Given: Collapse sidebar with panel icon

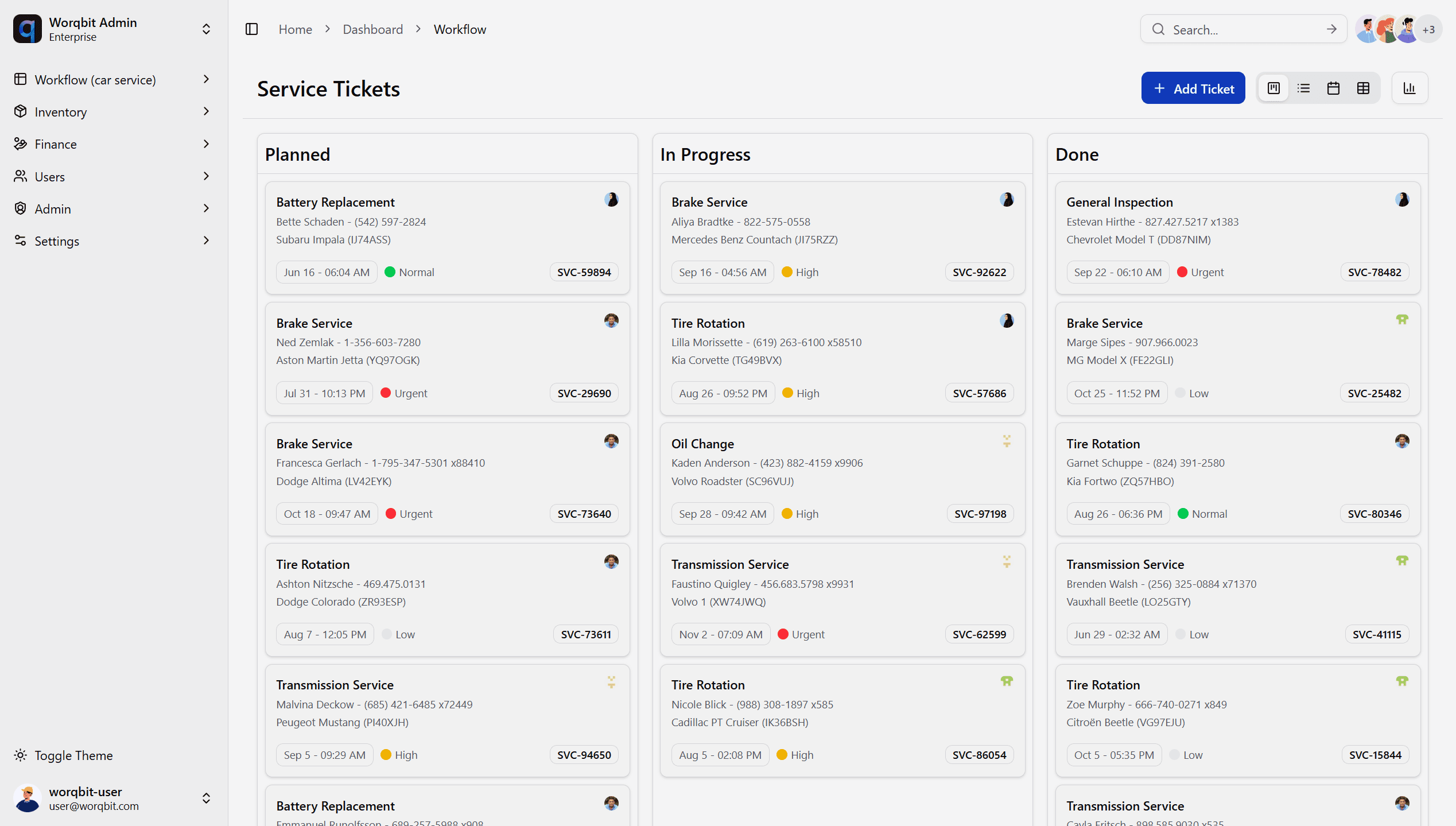Looking at the screenshot, I should pos(251,29).
